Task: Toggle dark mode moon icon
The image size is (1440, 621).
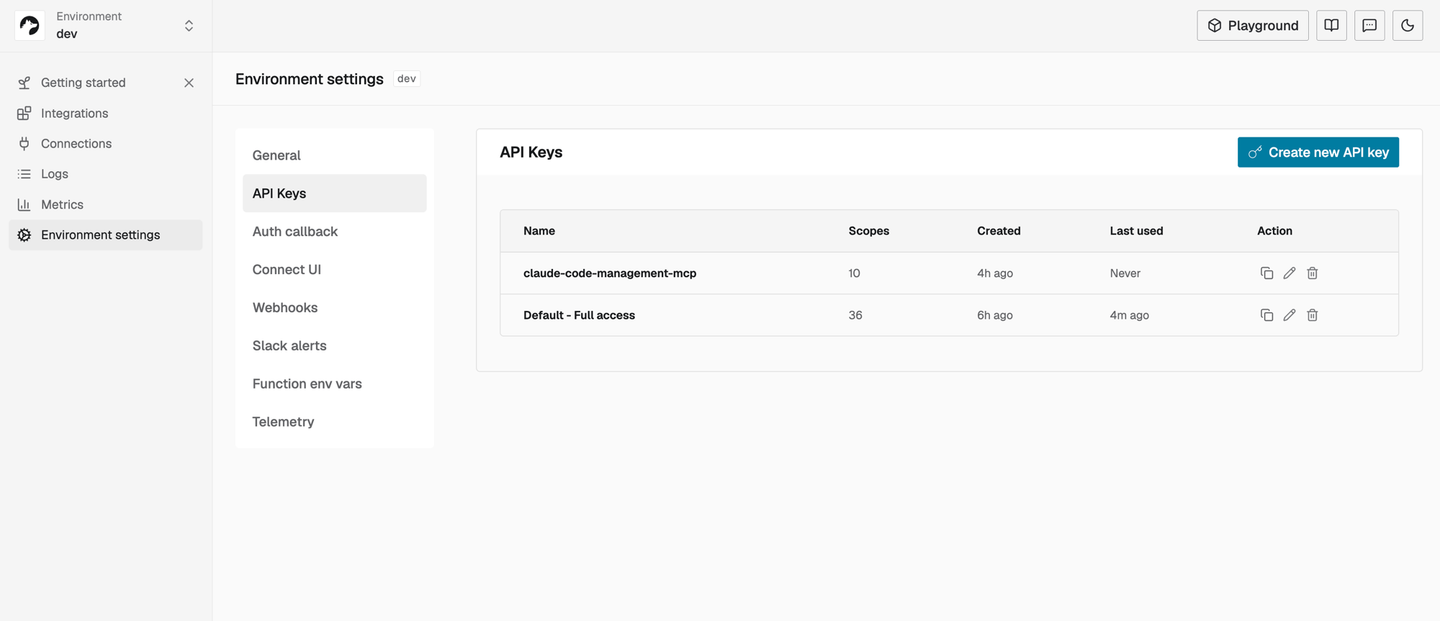Action: click(x=1408, y=26)
